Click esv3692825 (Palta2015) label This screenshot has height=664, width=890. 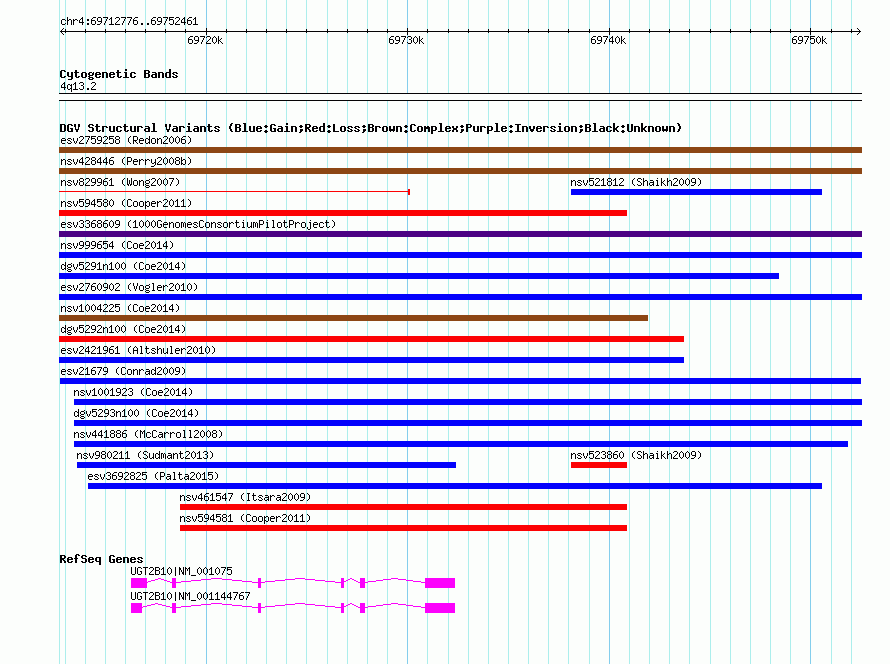point(153,476)
